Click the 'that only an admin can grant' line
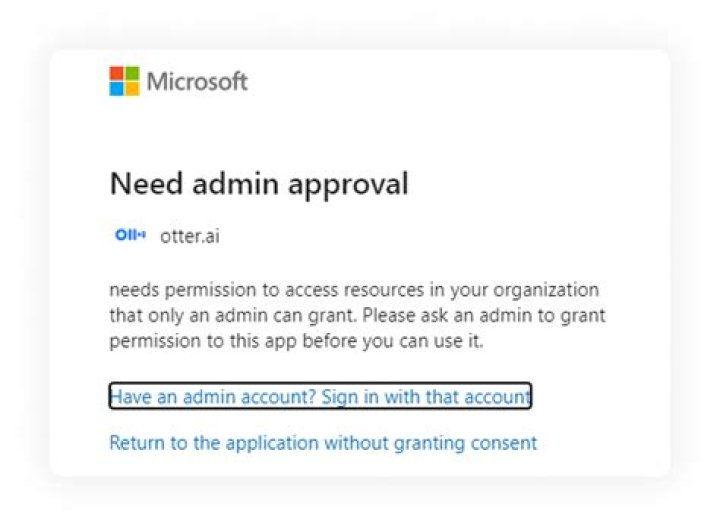Screen dimensions: 720x526 pyautogui.click(x=357, y=316)
